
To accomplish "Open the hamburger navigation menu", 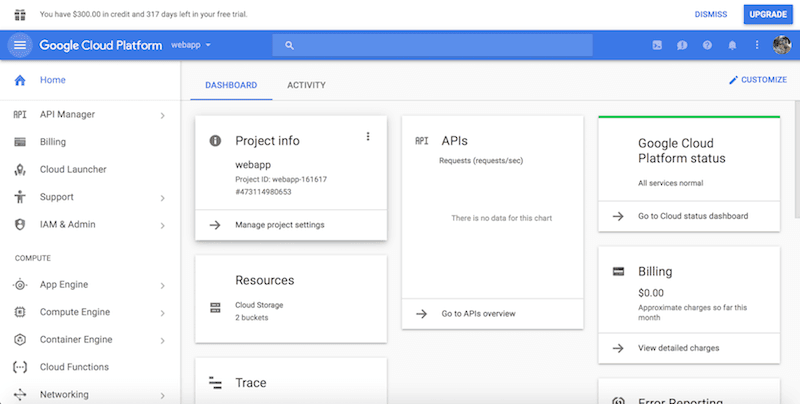I will click(x=20, y=45).
